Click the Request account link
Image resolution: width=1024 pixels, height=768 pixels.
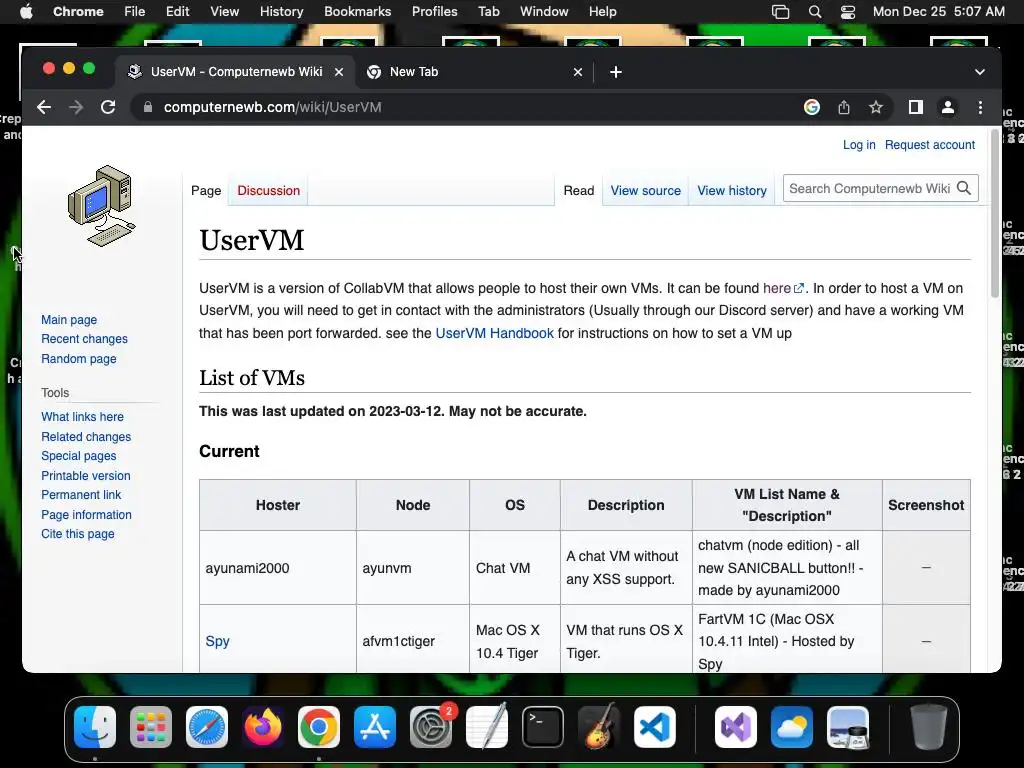coord(930,145)
